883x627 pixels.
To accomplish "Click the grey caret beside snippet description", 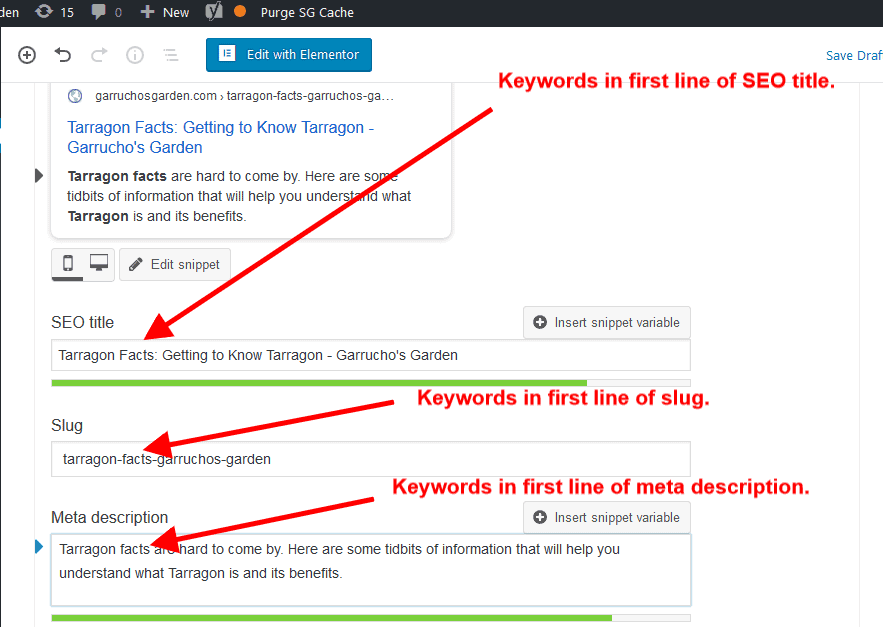I will pyautogui.click(x=39, y=176).
